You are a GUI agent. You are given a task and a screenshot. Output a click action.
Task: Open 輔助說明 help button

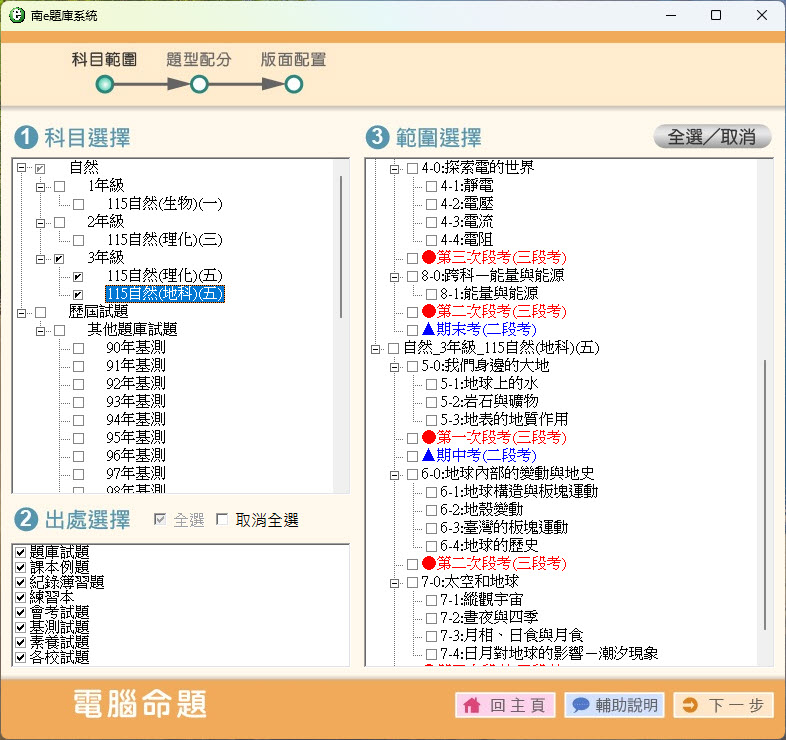[615, 705]
